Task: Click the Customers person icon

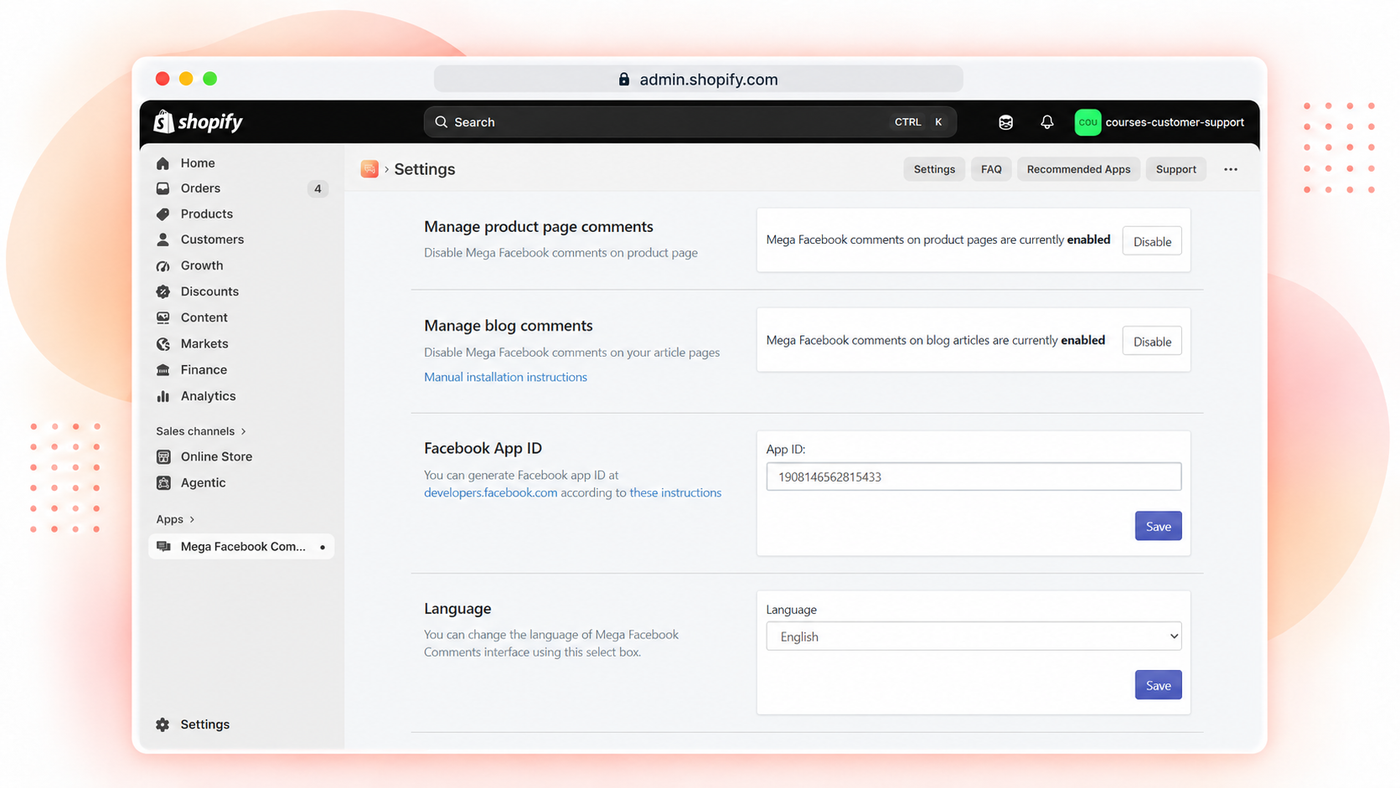Action: (x=163, y=240)
